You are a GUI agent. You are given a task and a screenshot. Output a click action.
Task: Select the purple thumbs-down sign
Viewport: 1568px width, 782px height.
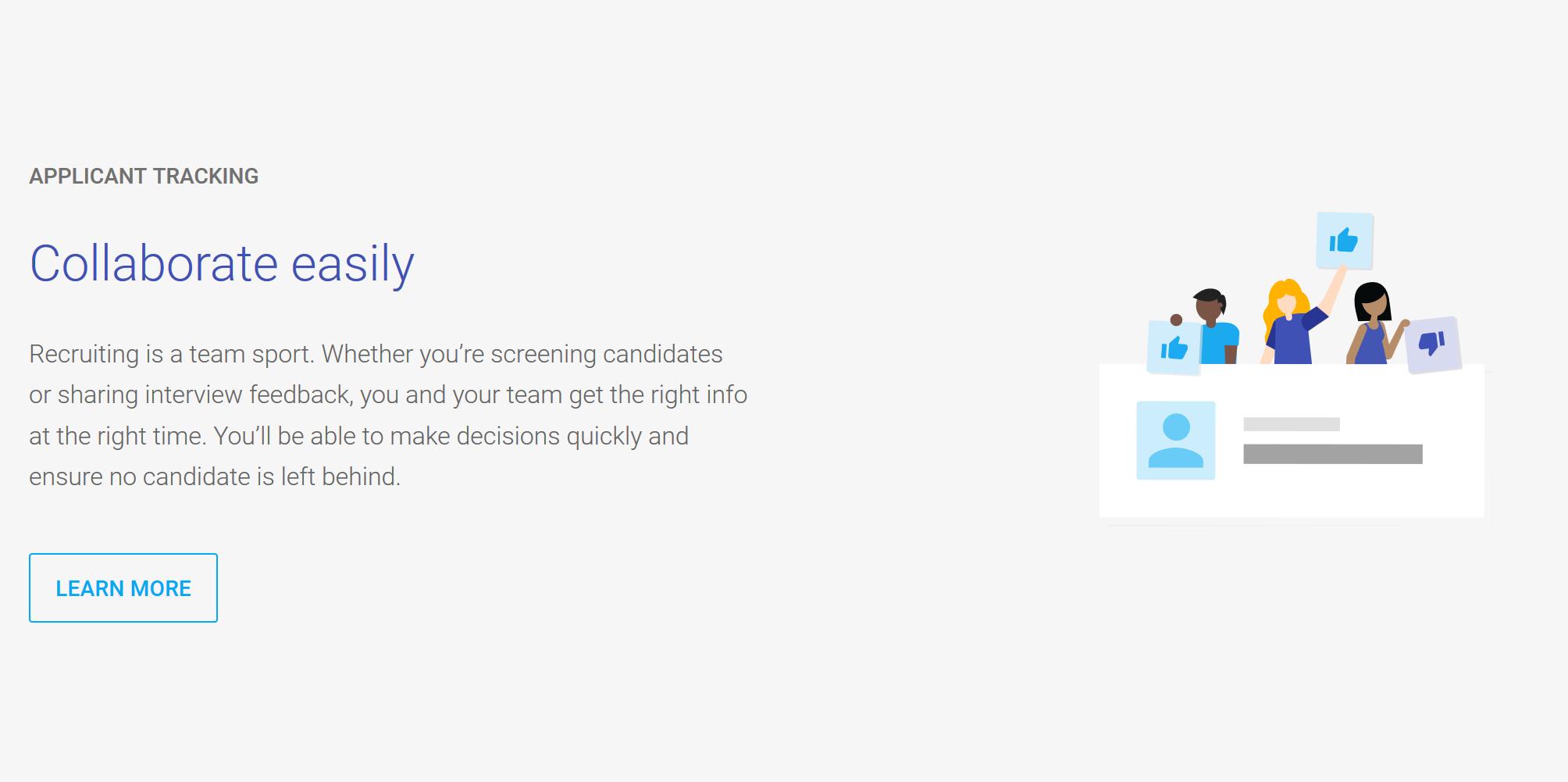[1432, 344]
